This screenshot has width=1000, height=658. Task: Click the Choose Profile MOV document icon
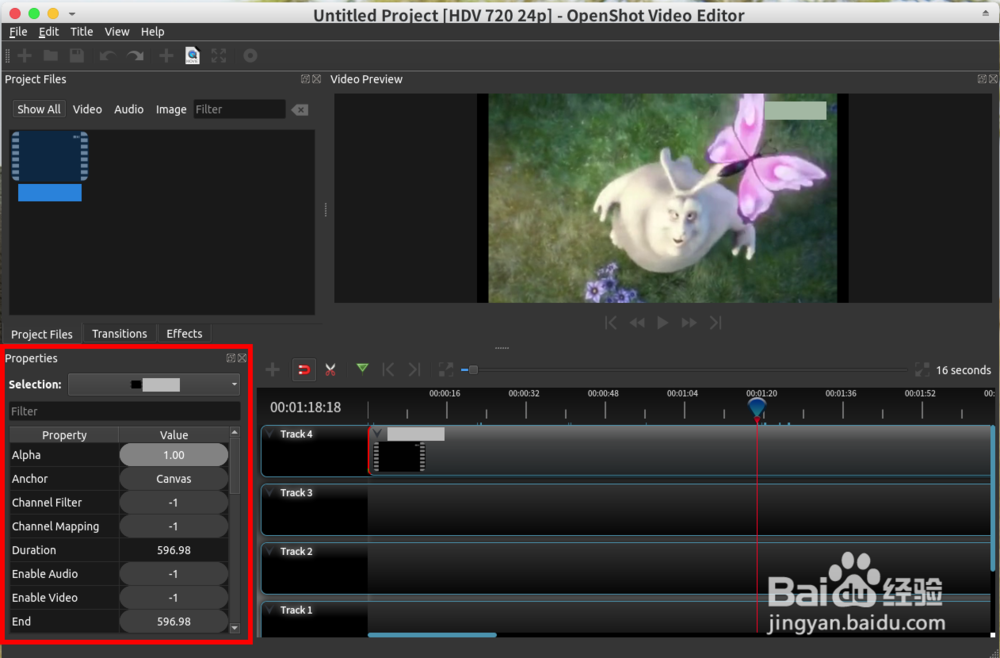tap(192, 55)
